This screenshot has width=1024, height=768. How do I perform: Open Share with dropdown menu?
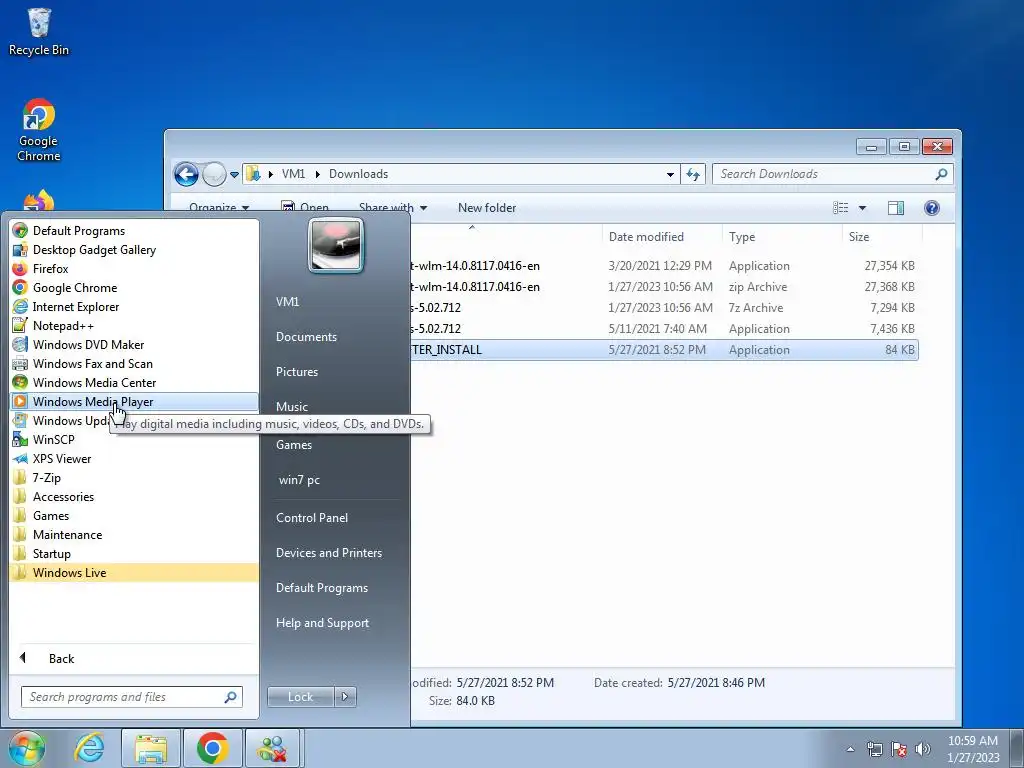click(392, 208)
